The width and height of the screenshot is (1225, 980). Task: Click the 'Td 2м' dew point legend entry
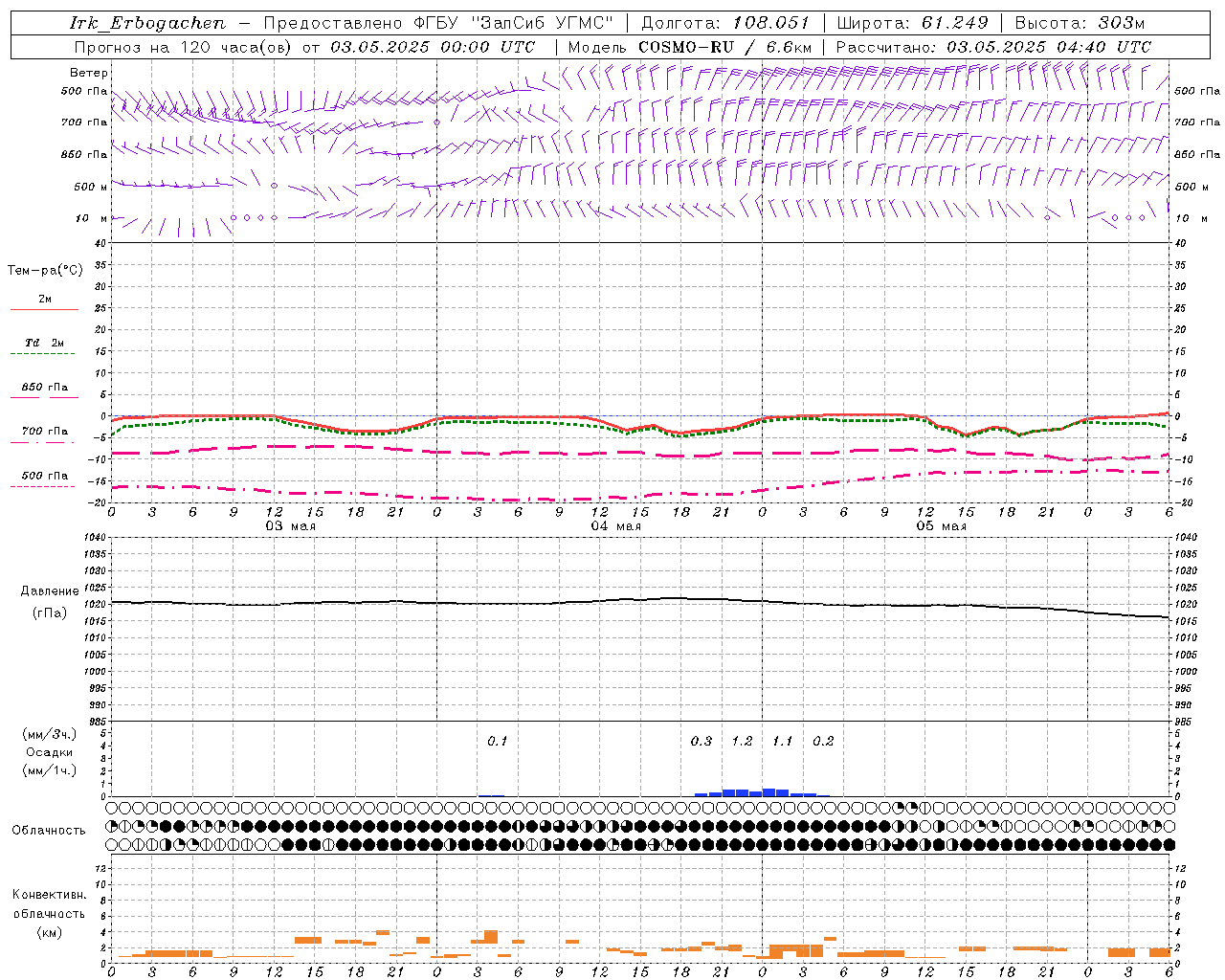tap(44, 343)
